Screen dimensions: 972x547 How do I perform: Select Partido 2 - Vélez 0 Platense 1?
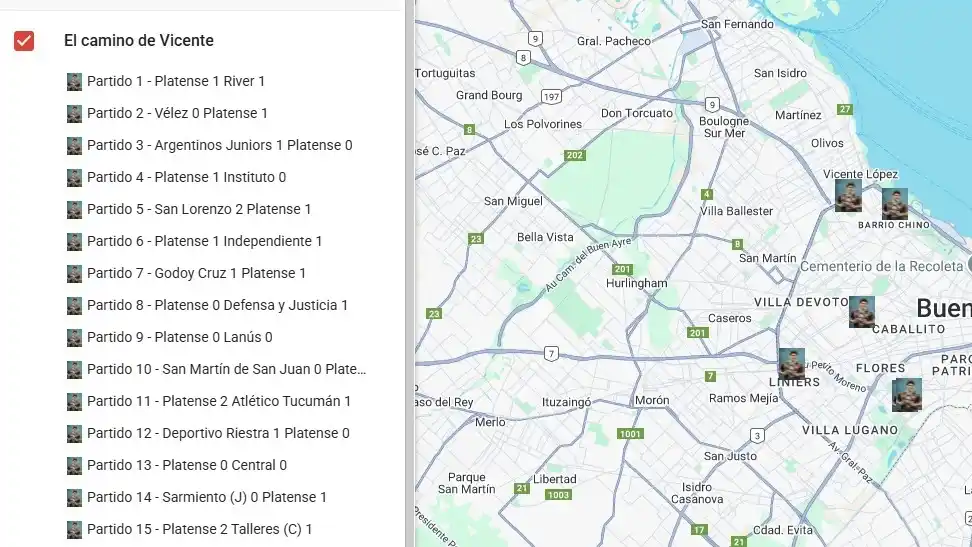pos(177,113)
